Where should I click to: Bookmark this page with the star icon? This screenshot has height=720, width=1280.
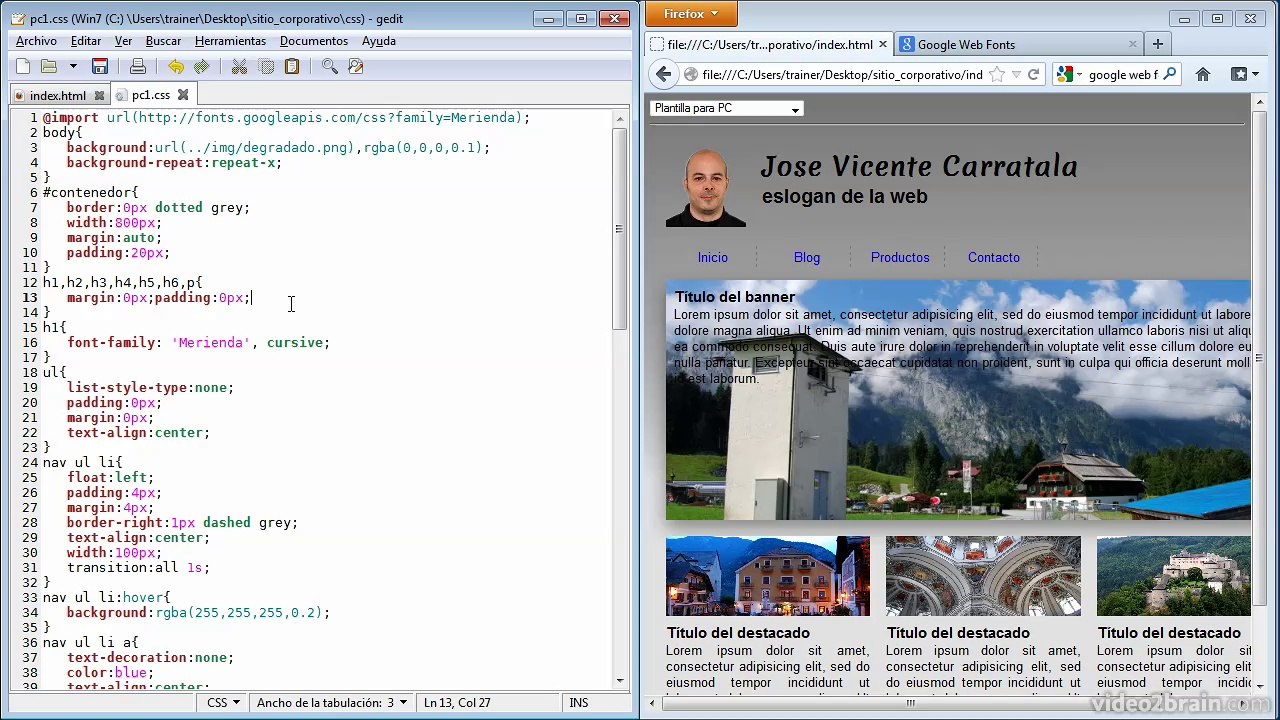coord(996,75)
